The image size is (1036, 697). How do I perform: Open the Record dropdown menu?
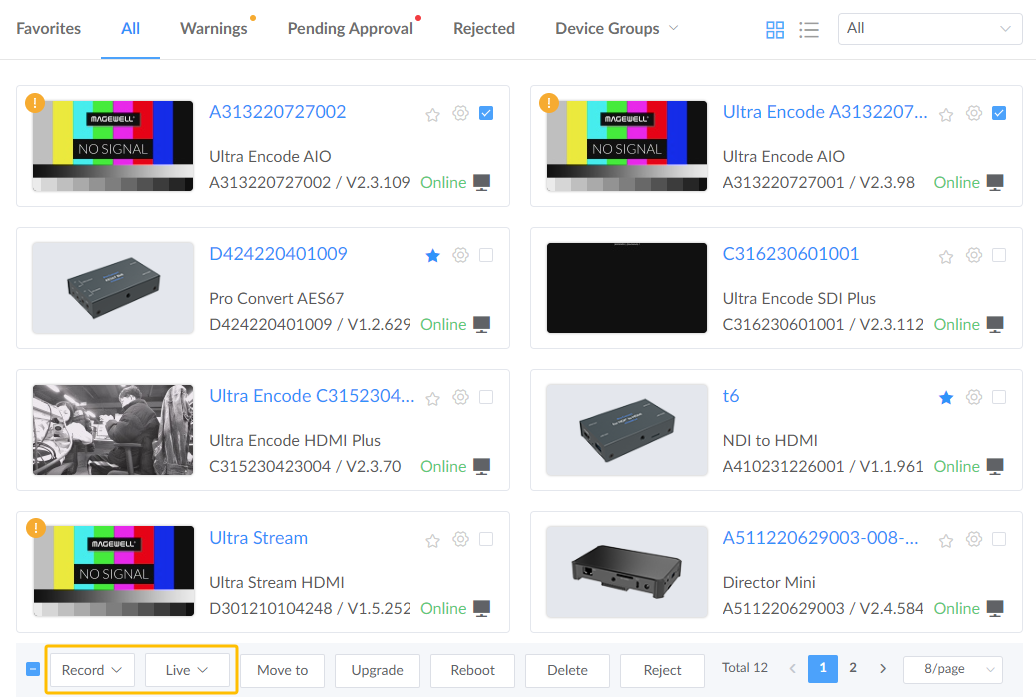click(92, 670)
